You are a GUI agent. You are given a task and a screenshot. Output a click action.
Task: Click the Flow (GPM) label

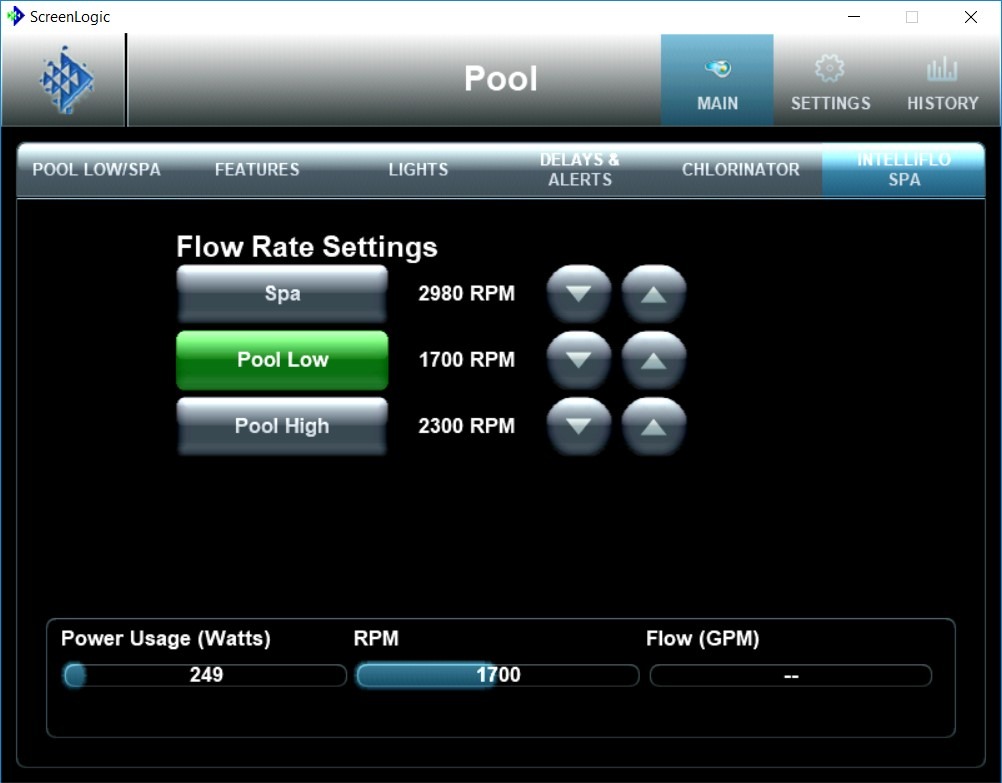(702, 639)
